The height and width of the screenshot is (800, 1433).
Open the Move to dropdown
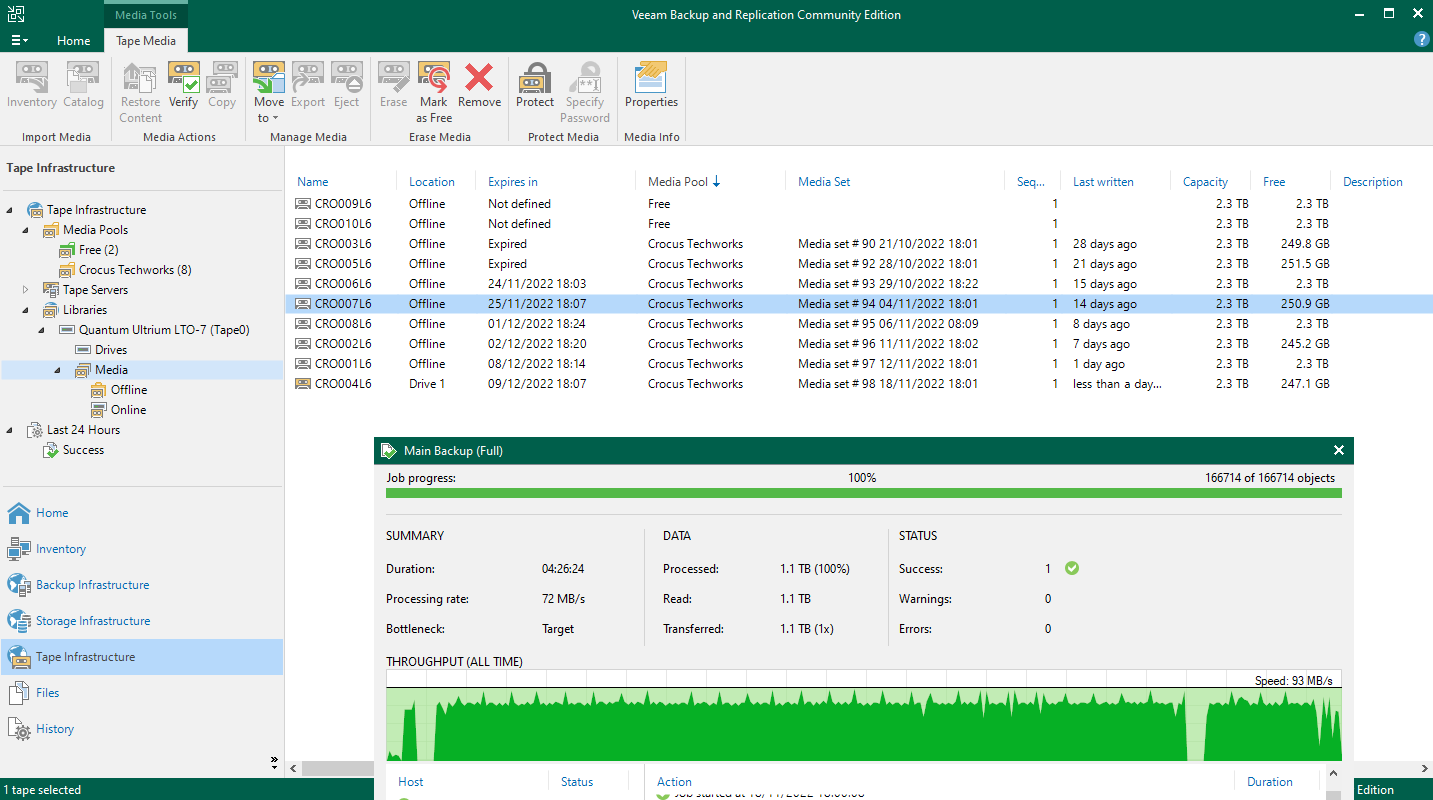[268, 92]
